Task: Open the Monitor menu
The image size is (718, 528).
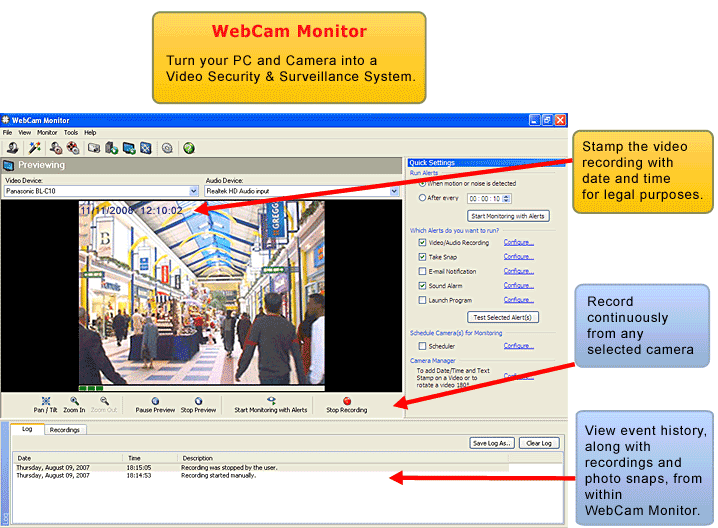Action: (x=47, y=132)
